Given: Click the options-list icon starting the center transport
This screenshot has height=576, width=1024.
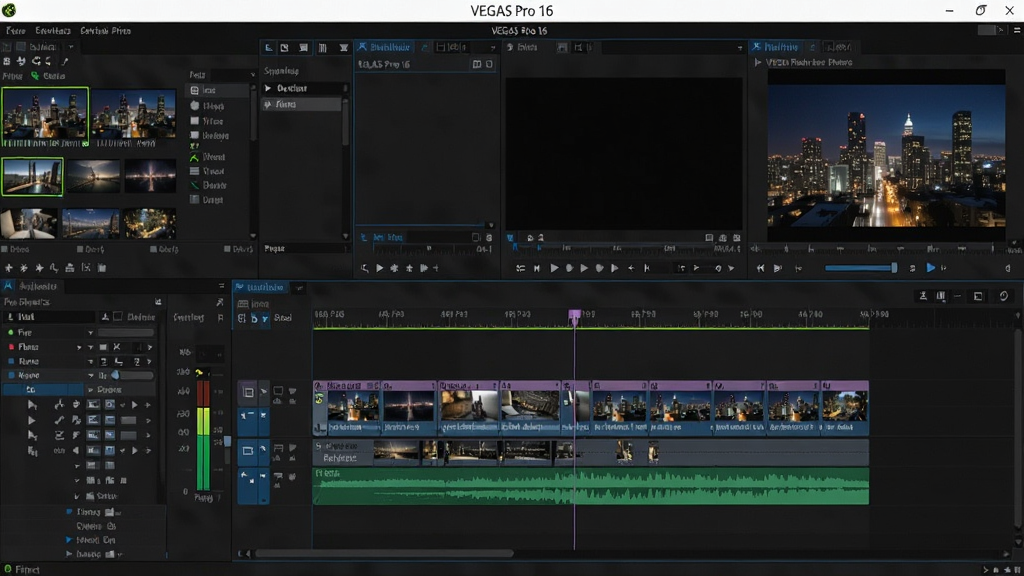Looking at the screenshot, I should tap(520, 268).
